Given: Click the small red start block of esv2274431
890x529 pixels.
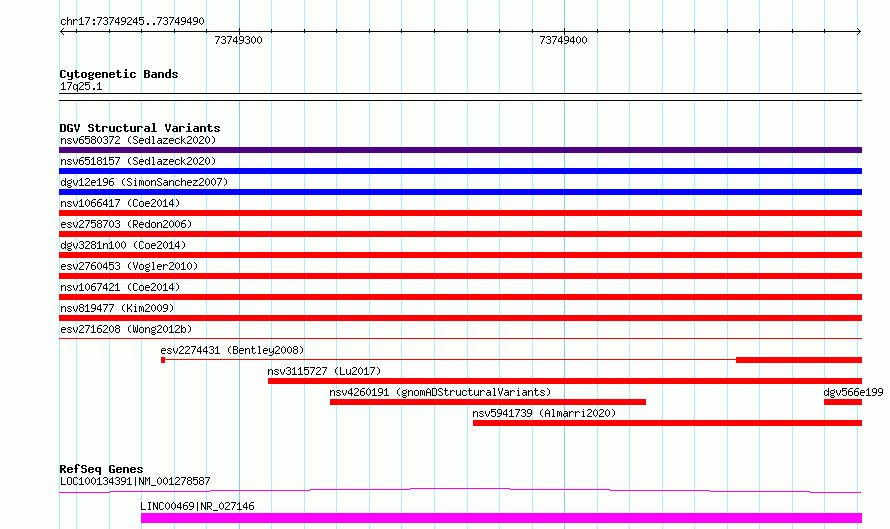Looking at the screenshot, I should coord(163,360).
